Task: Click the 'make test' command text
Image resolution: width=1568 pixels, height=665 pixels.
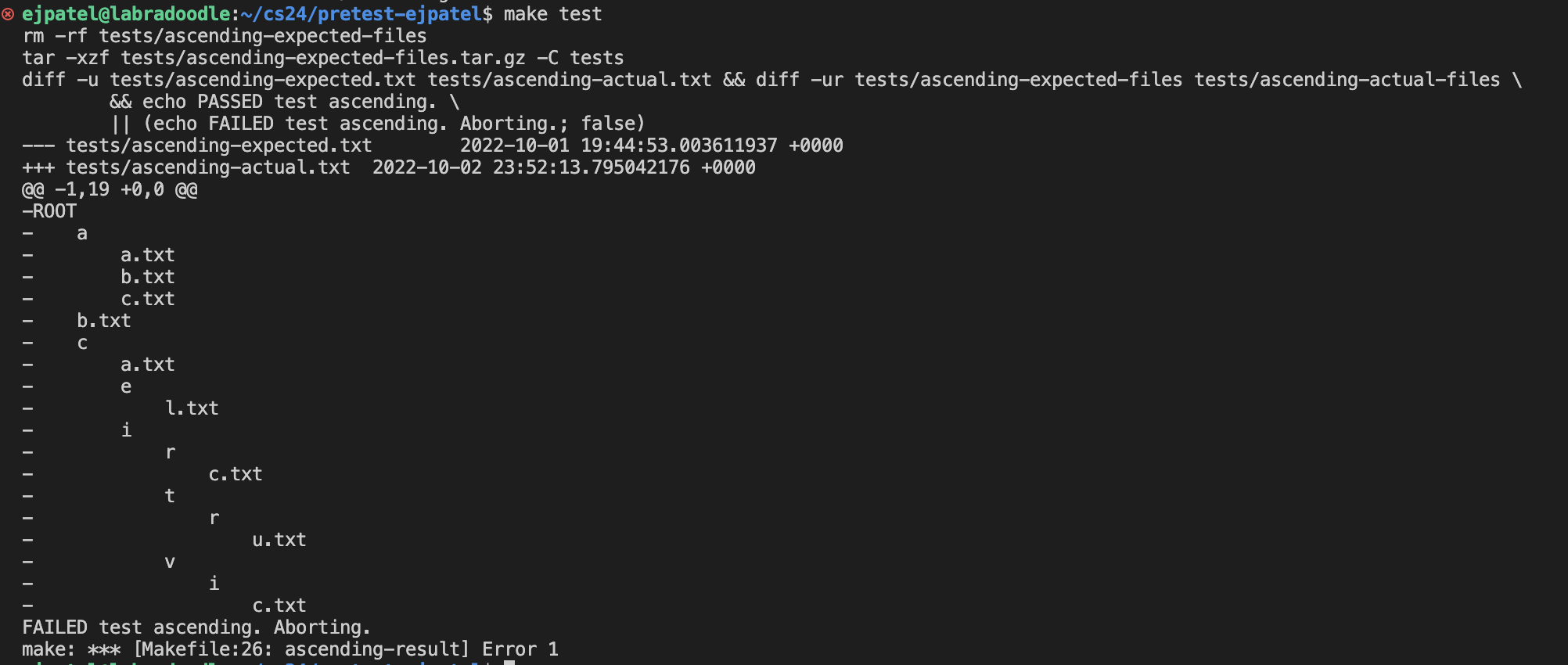Action: pos(552,14)
